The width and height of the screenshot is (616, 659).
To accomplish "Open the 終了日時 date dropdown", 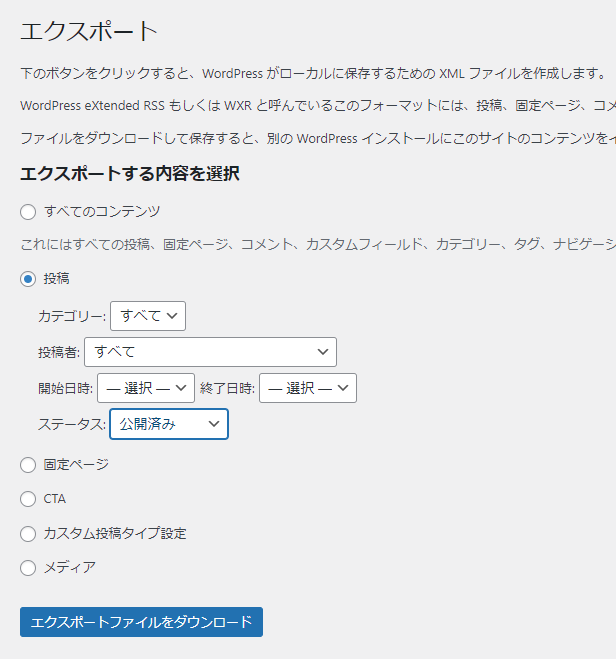I will [x=308, y=388].
